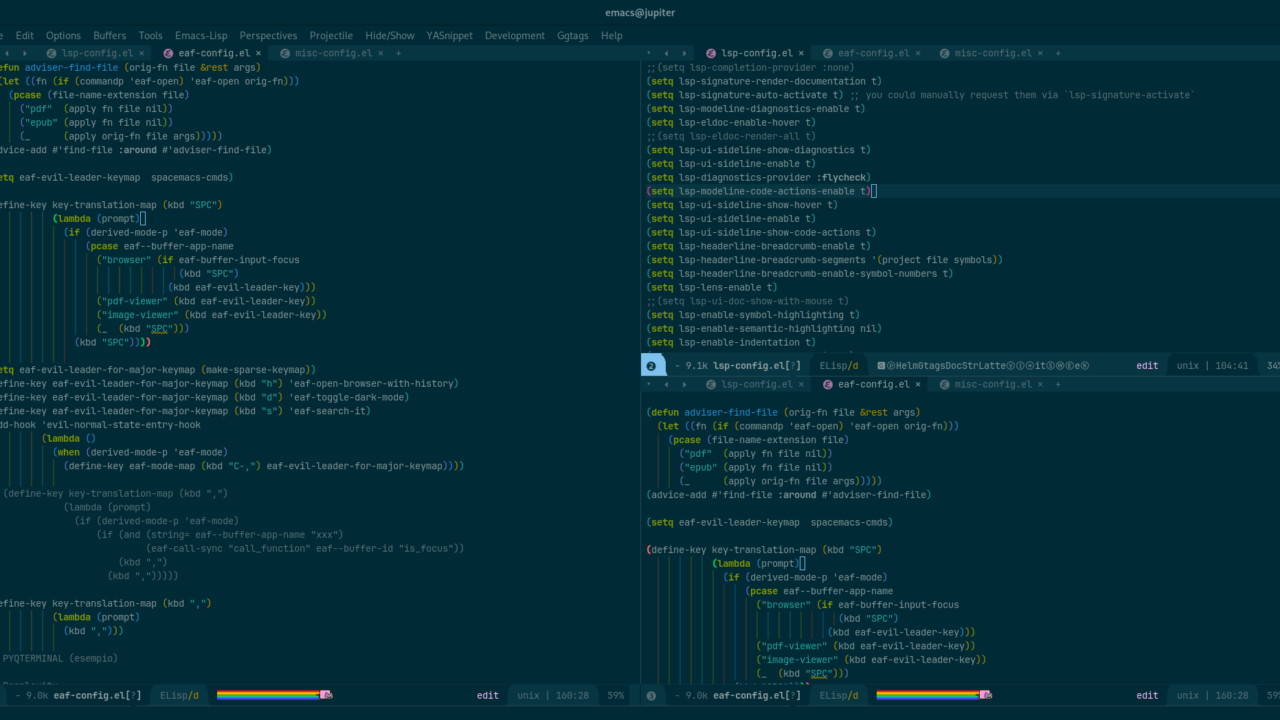The image size is (1280, 720).
Task: Click the Emacs file icon on lsp-config.el left tab
Action: pyautogui.click(x=51, y=53)
